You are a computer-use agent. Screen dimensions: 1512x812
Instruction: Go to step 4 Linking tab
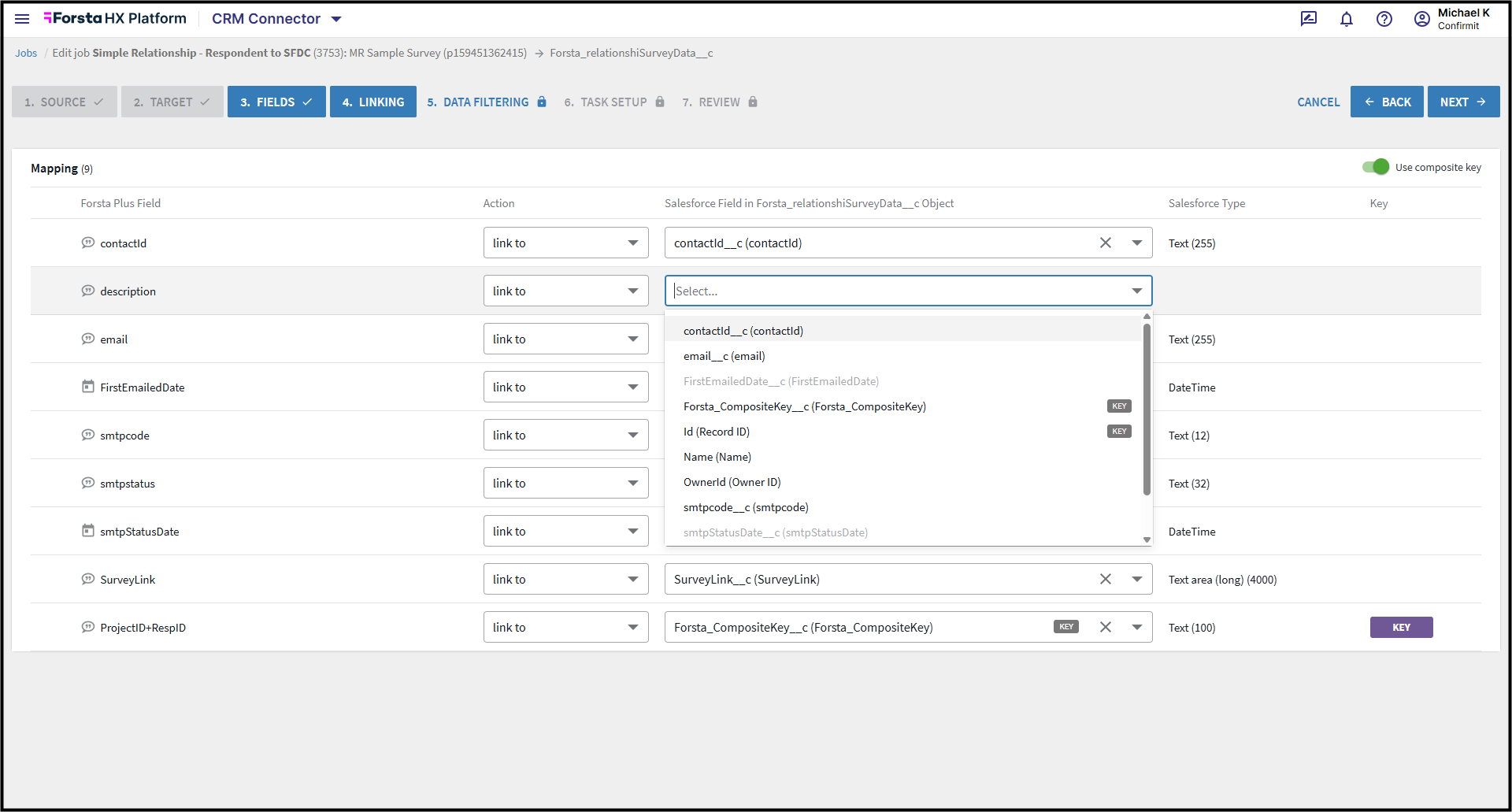[373, 102]
